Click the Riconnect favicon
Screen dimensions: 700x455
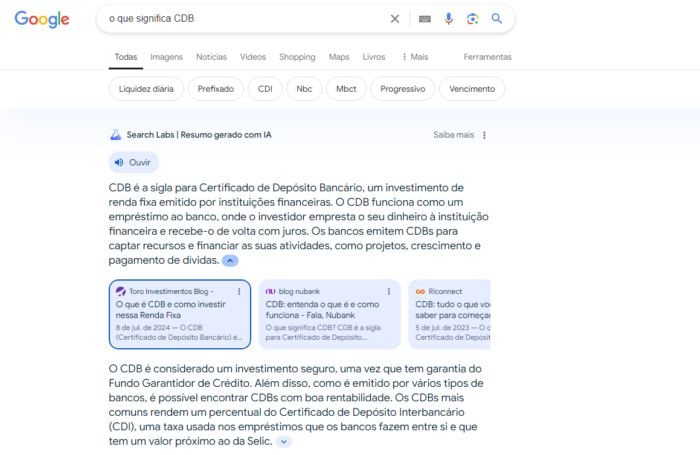click(x=420, y=292)
